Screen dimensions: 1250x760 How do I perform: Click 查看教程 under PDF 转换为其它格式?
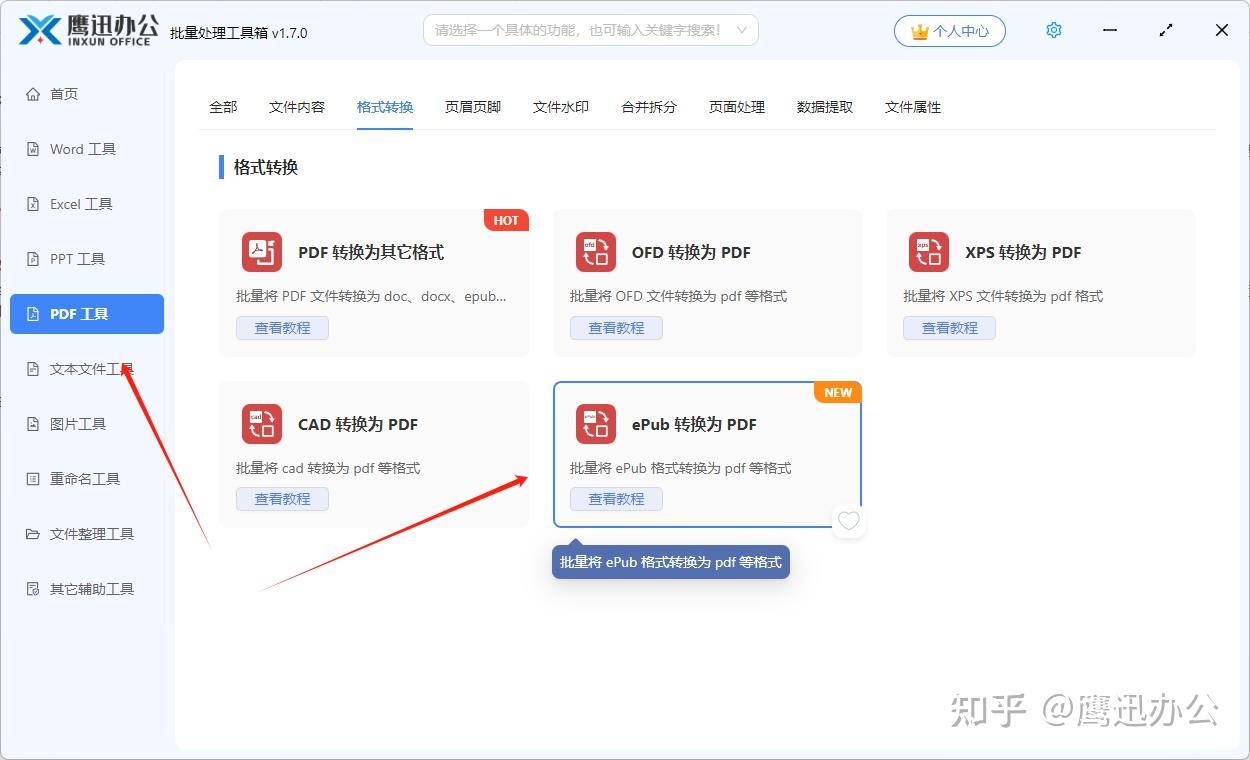tap(282, 328)
